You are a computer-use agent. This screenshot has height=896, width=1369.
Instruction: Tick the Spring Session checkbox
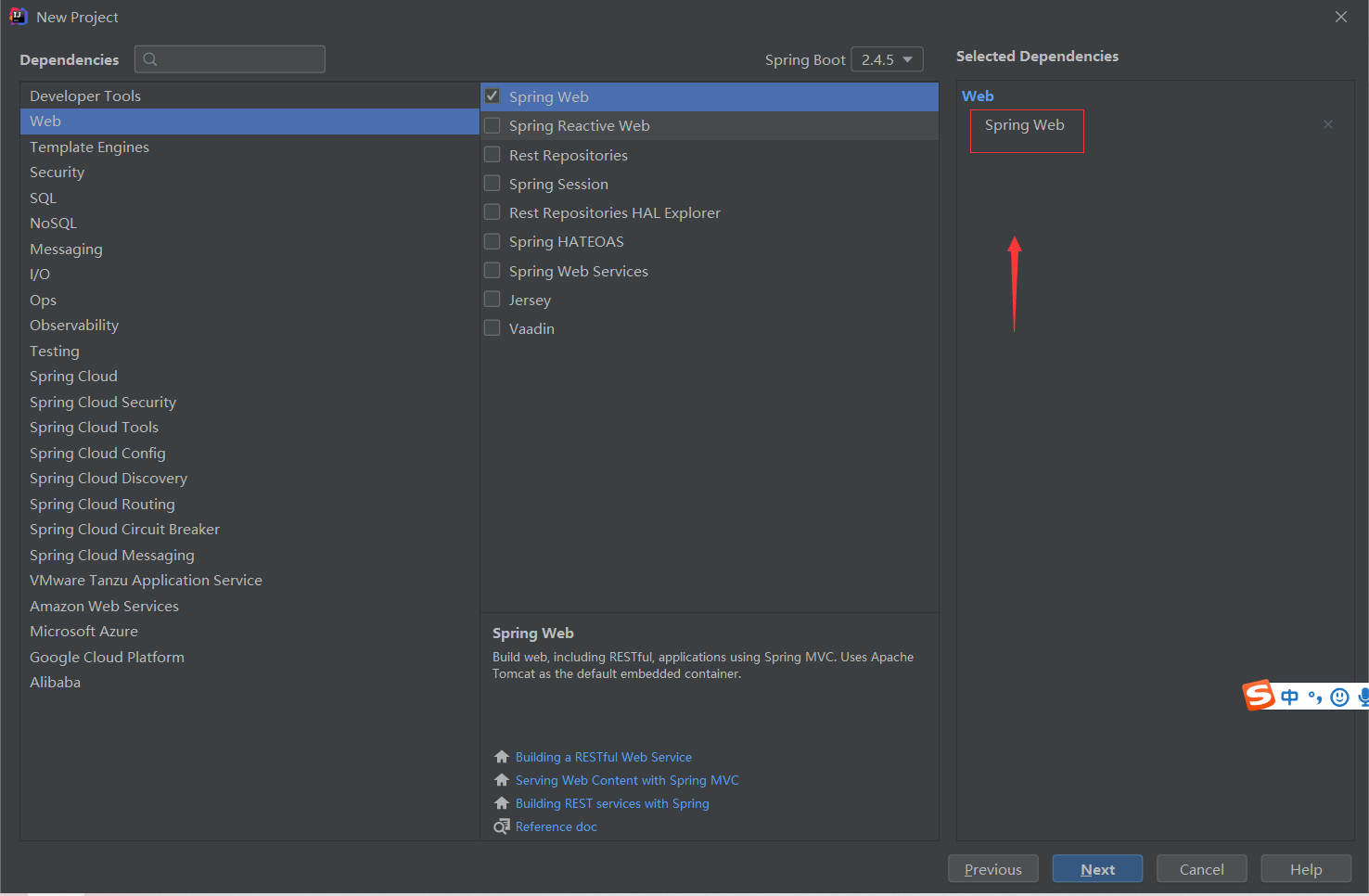click(x=493, y=184)
